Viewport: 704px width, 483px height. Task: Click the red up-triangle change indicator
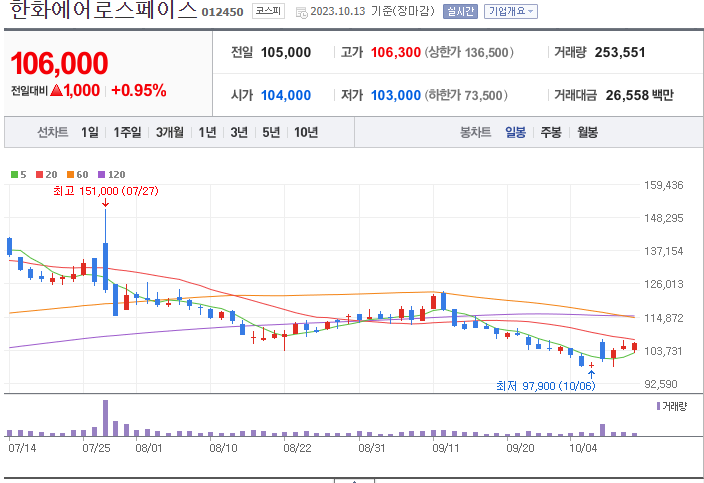57,90
